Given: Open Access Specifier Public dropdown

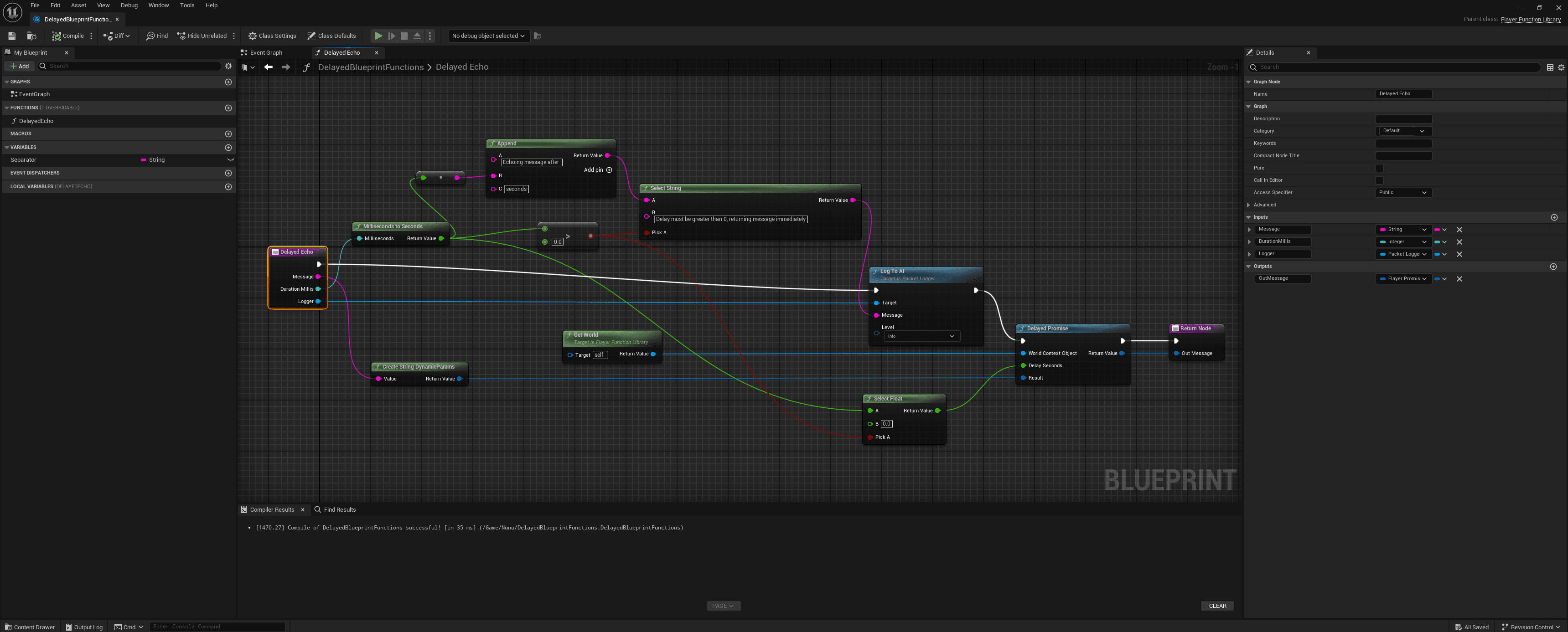Looking at the screenshot, I should point(1404,193).
